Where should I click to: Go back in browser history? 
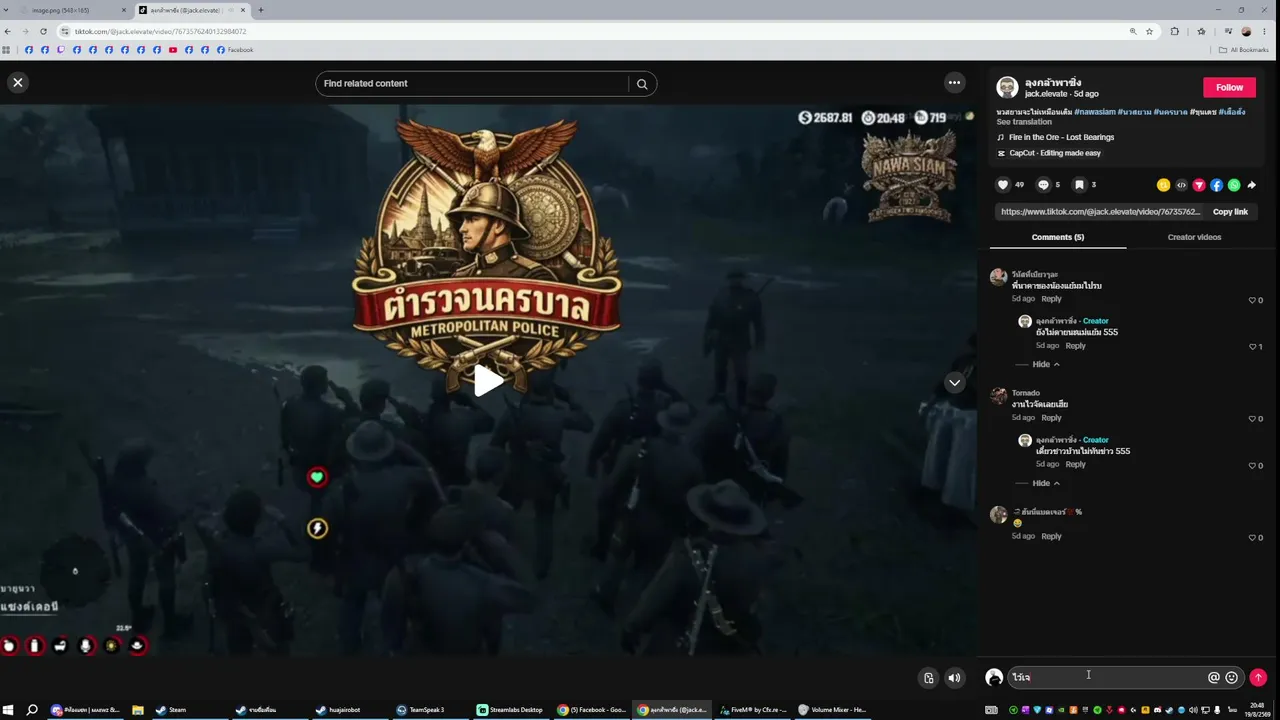pos(8,31)
